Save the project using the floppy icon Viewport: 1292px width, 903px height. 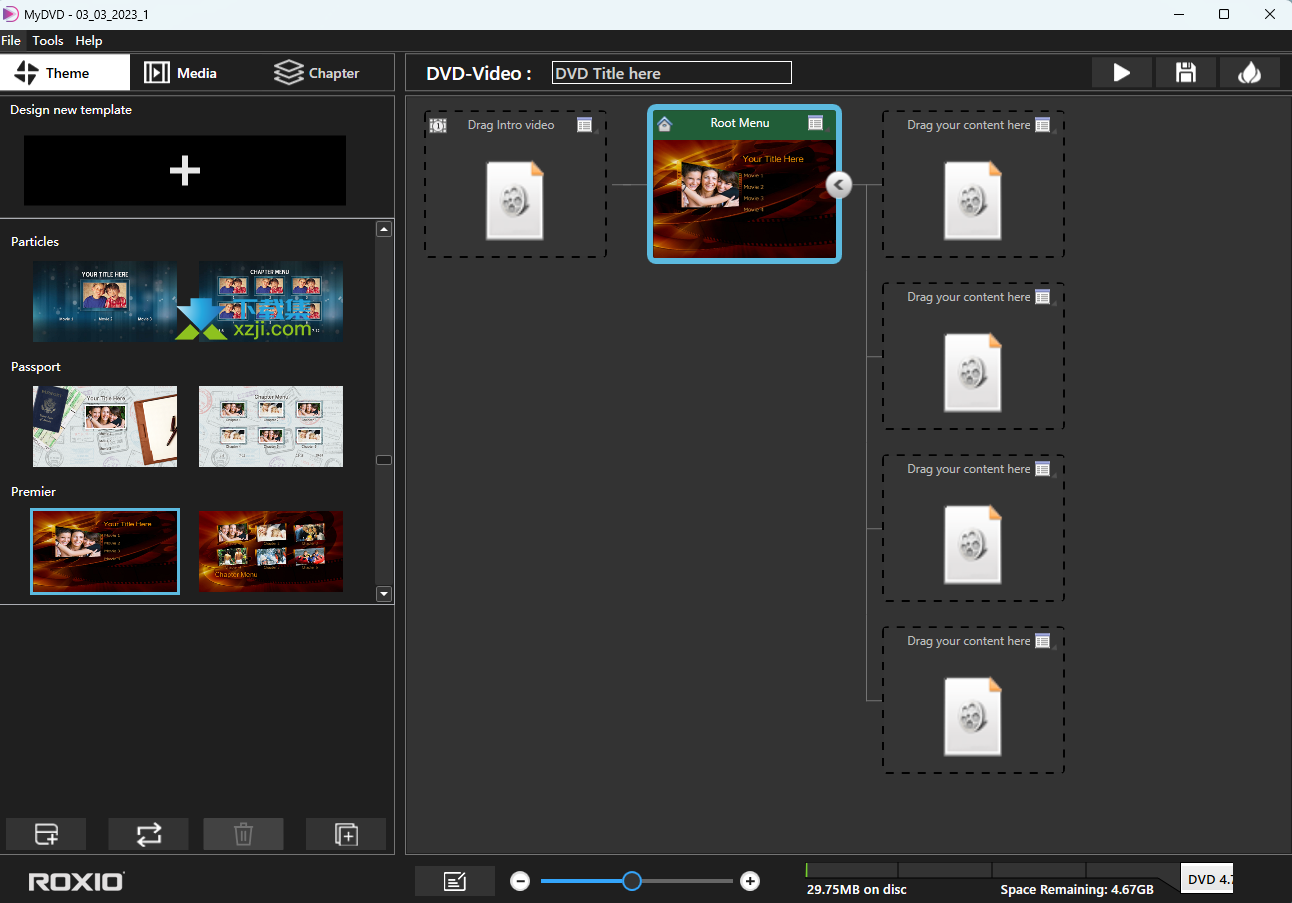[1186, 73]
